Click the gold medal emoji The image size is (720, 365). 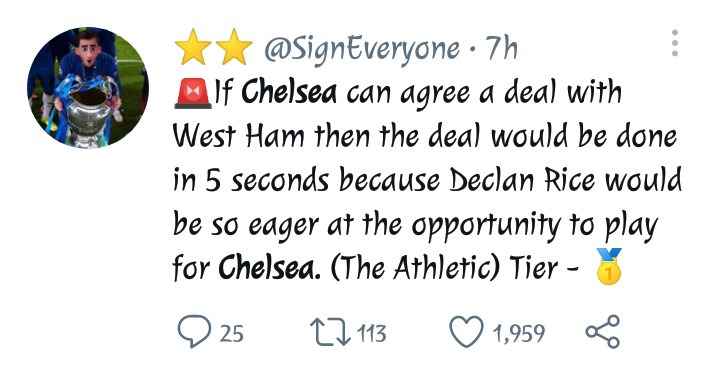[608, 266]
